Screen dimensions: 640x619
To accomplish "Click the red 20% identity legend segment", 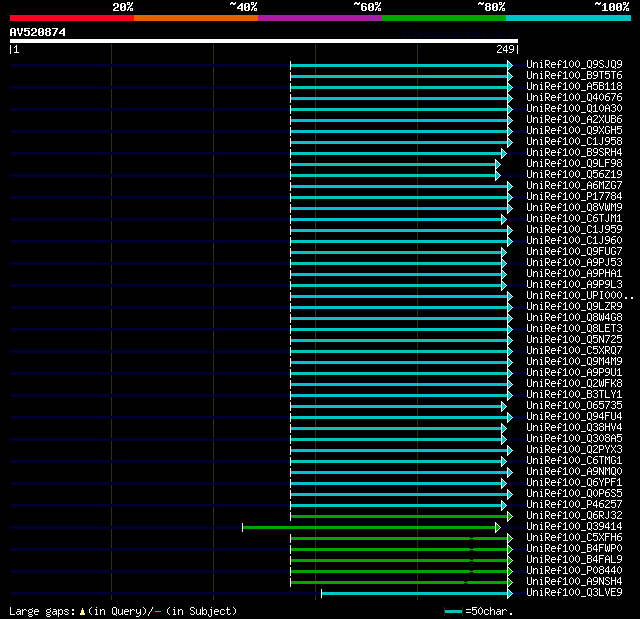I will click(71, 17).
